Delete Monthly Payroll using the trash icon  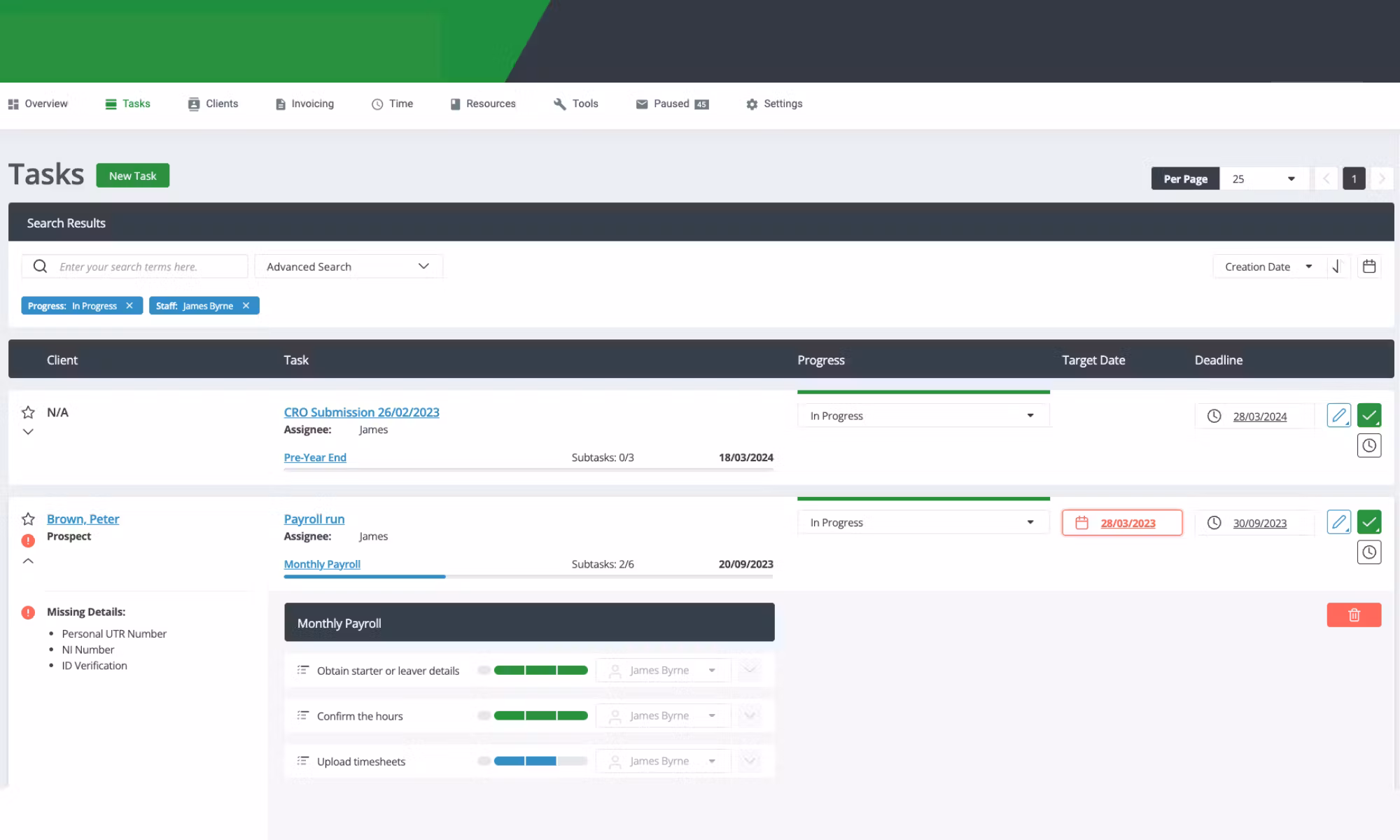[x=1354, y=615]
